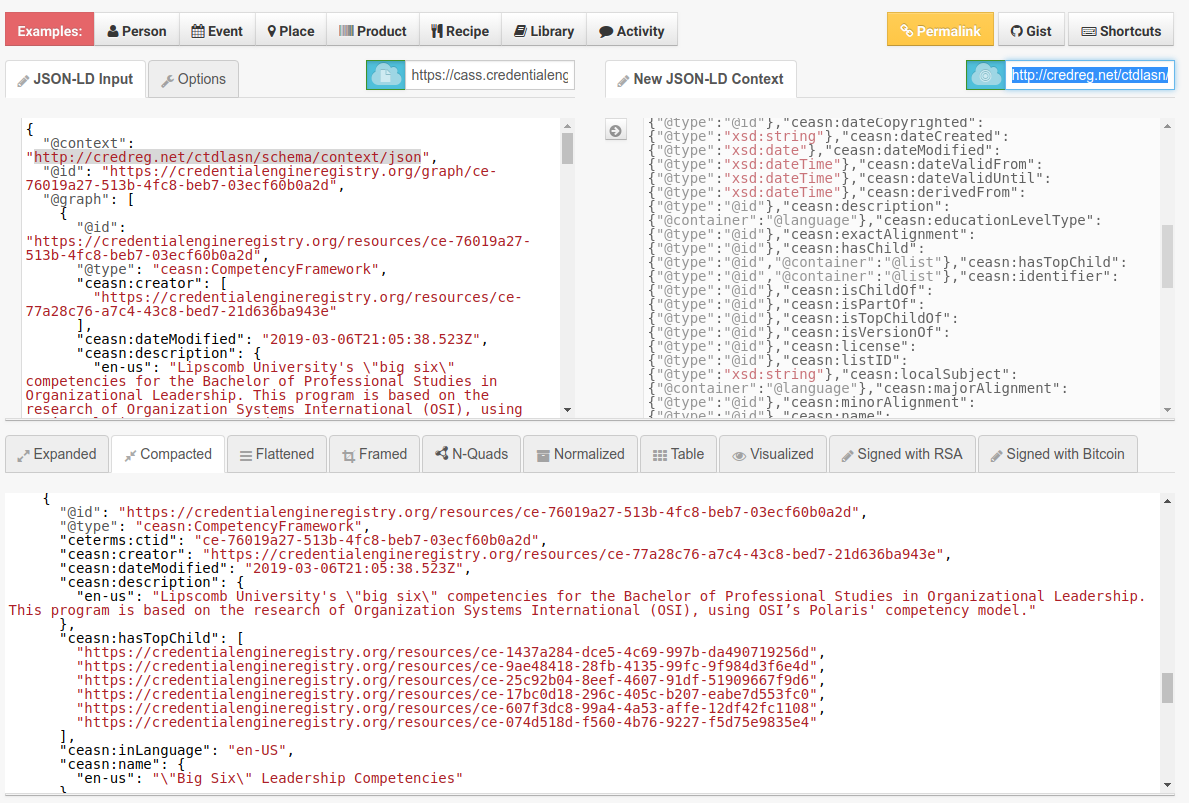Select the N-Quads output tab

pos(471,453)
